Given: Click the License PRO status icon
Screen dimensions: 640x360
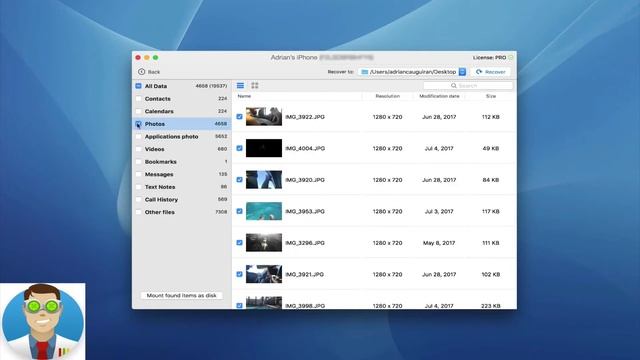Looking at the screenshot, I should pyautogui.click(x=511, y=58).
